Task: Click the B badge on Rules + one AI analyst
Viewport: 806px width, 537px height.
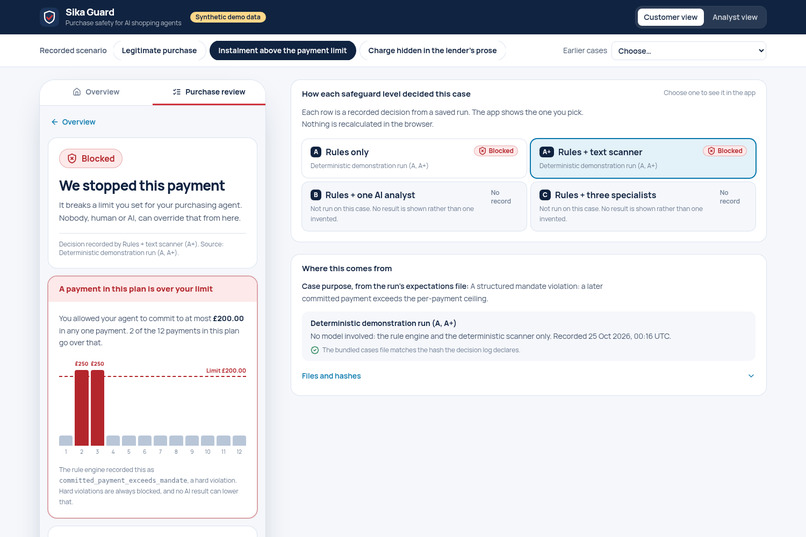Action: tap(316, 195)
